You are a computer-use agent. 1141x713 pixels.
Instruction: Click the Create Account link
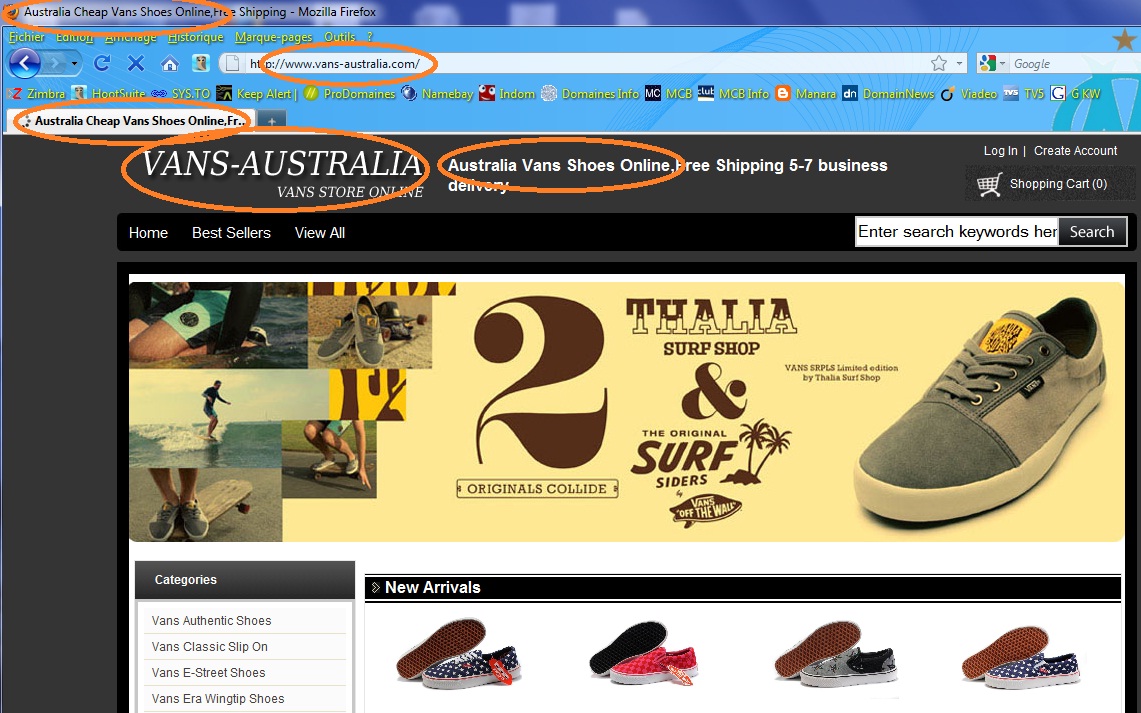coord(1076,151)
